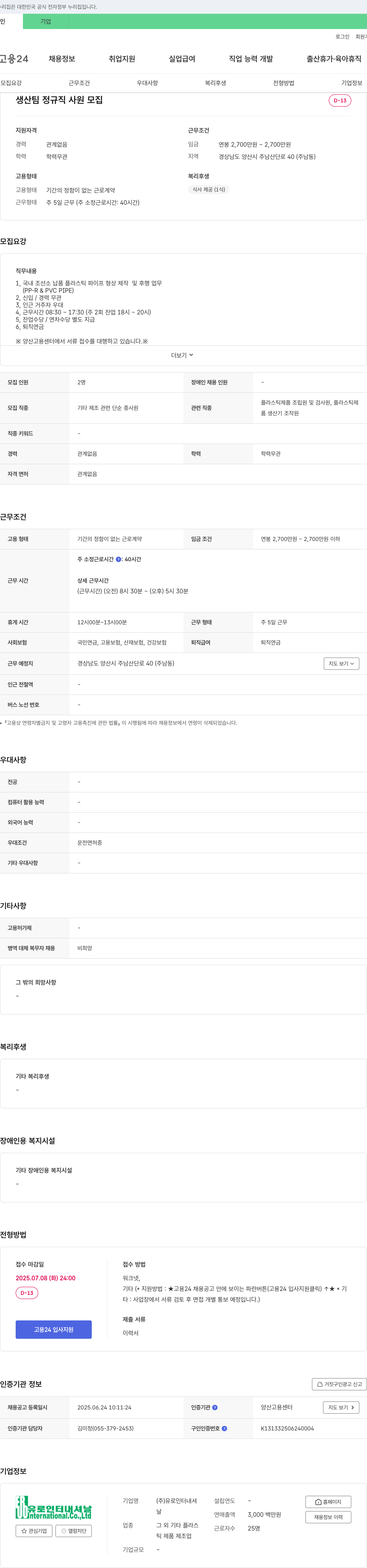Open the 로그인 link
The image size is (367, 1568).
[x=342, y=37]
